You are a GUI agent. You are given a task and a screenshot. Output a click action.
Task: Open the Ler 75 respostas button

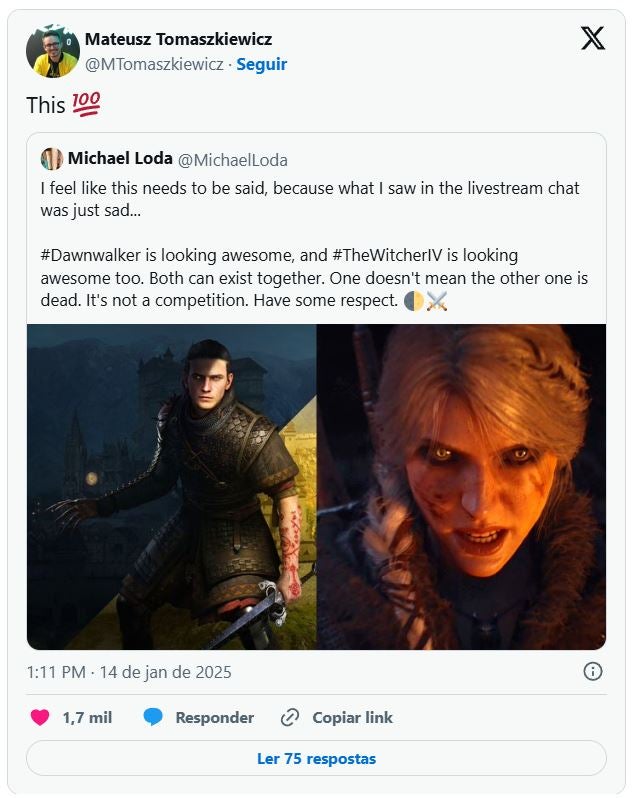pos(316,758)
